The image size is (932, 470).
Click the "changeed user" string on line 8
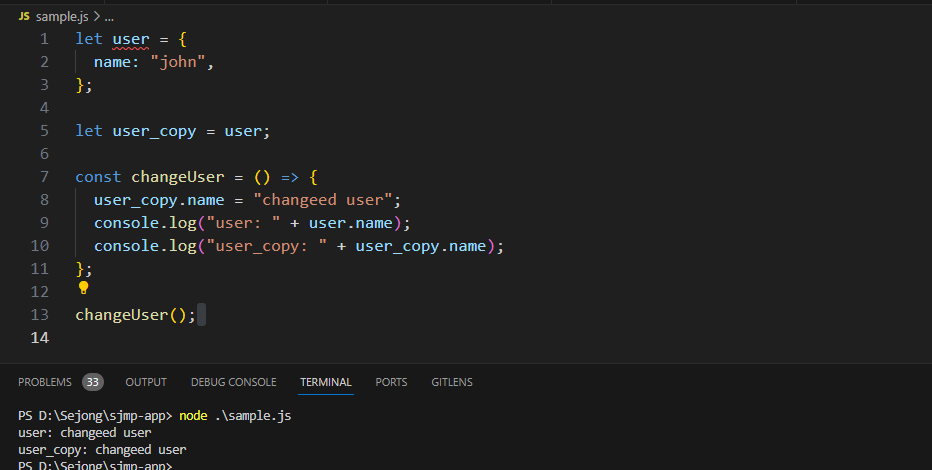tap(323, 200)
